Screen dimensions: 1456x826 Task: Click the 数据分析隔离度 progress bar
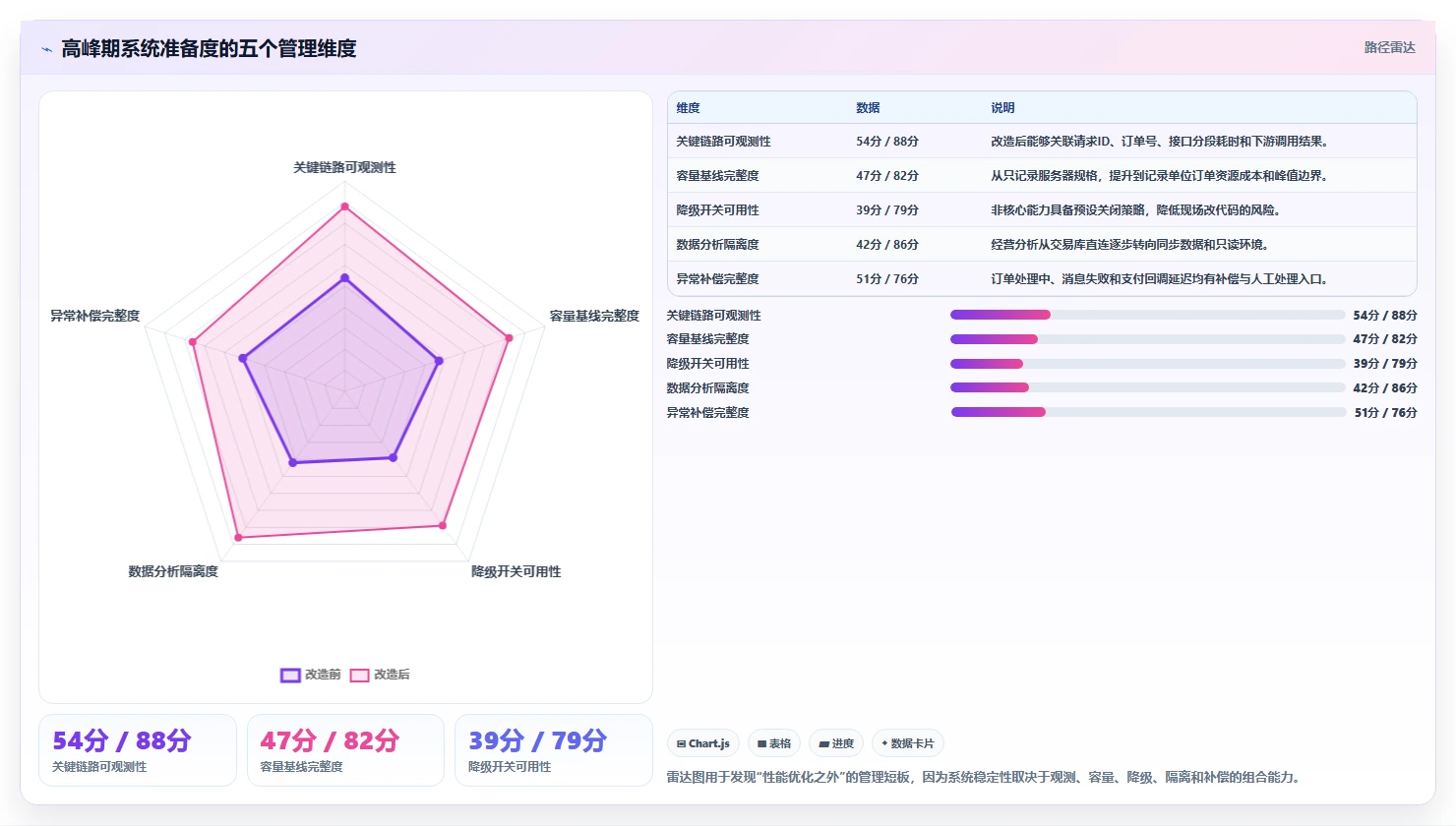(1147, 387)
